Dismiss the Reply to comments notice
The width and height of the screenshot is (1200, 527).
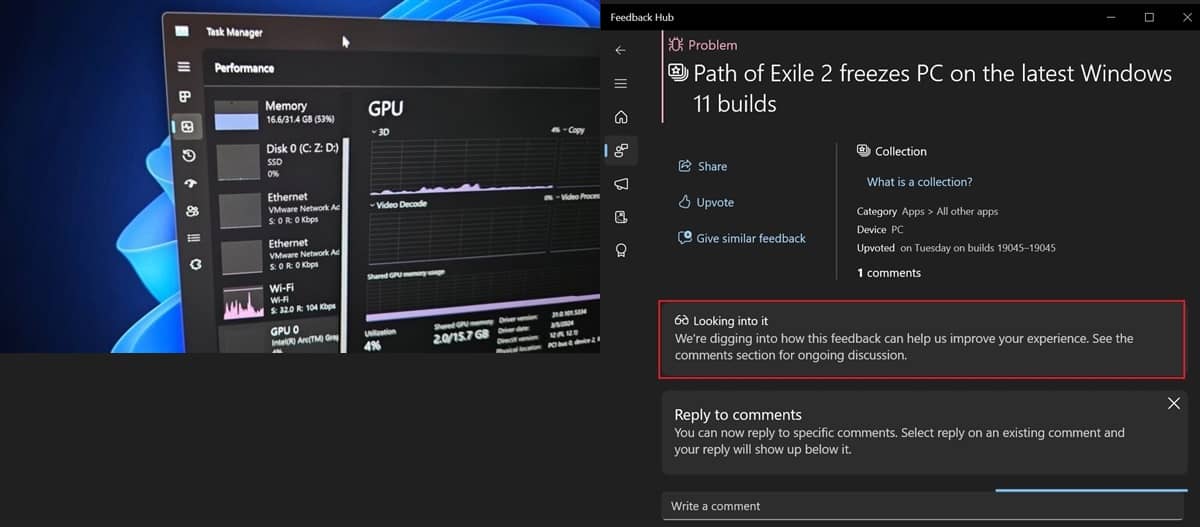coord(1173,403)
